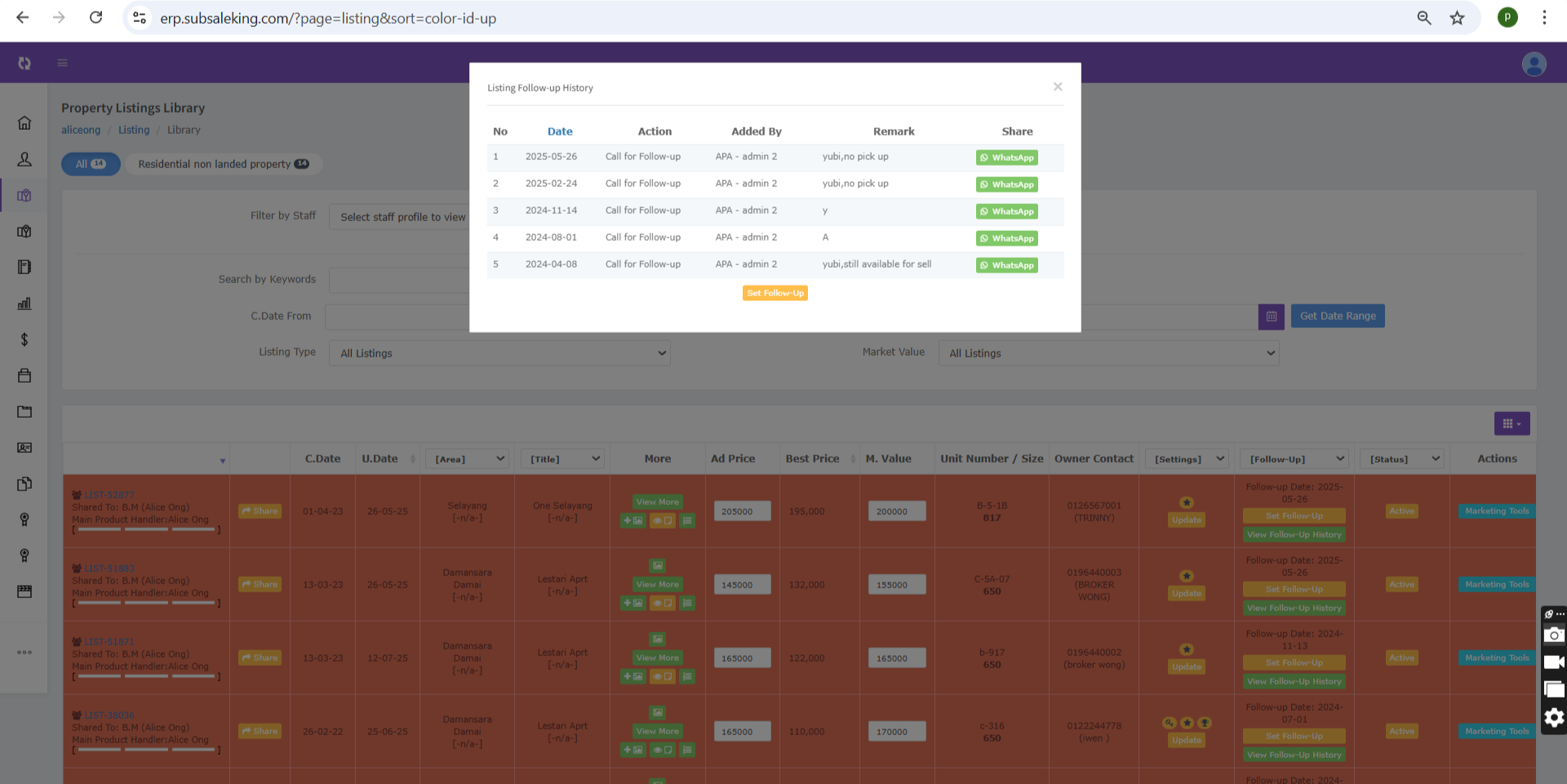Open the Market Value dropdown
The image size is (1567, 784).
pos(1108,353)
